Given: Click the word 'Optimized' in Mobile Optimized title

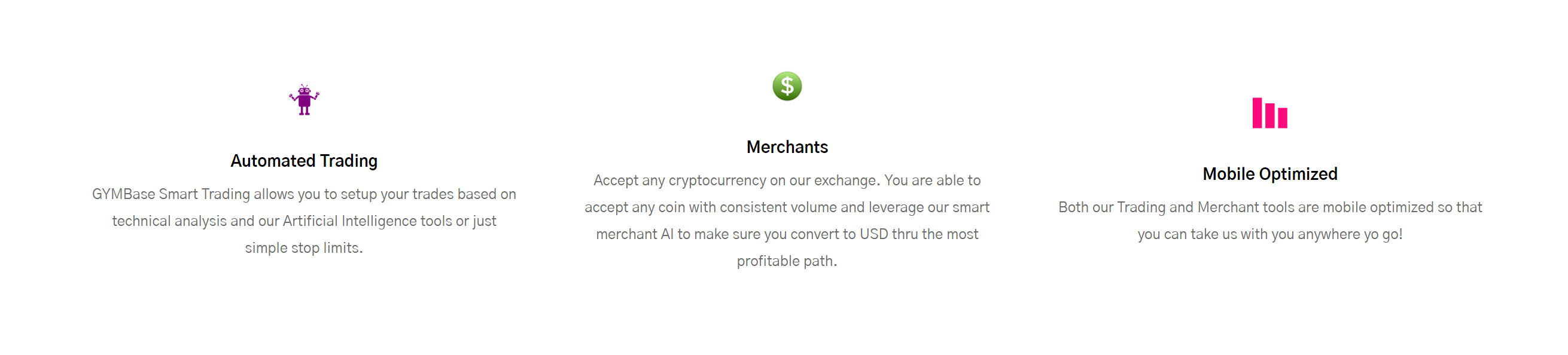Looking at the screenshot, I should [x=1298, y=175].
